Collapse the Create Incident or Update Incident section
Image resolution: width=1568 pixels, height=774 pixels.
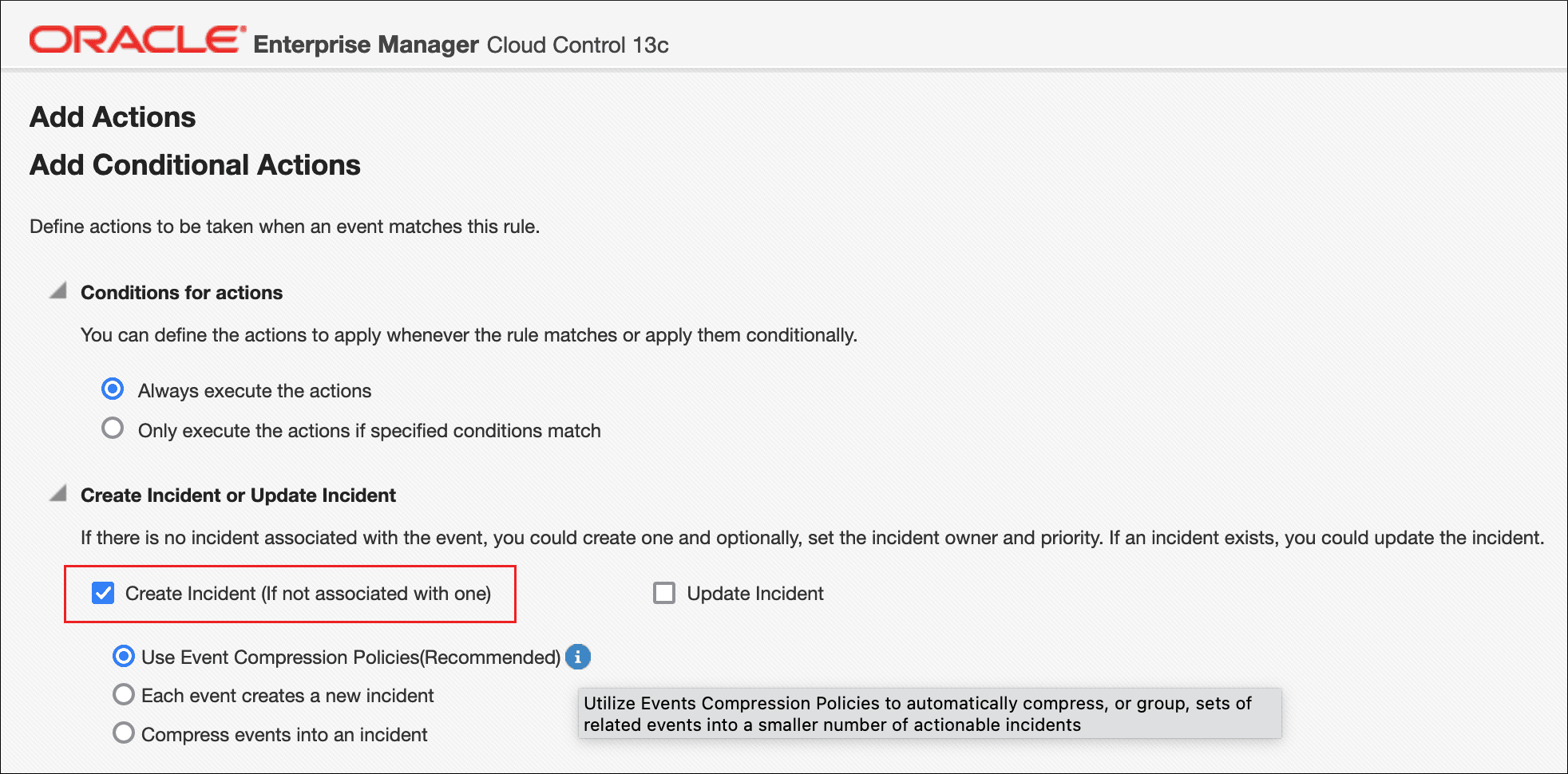[58, 494]
